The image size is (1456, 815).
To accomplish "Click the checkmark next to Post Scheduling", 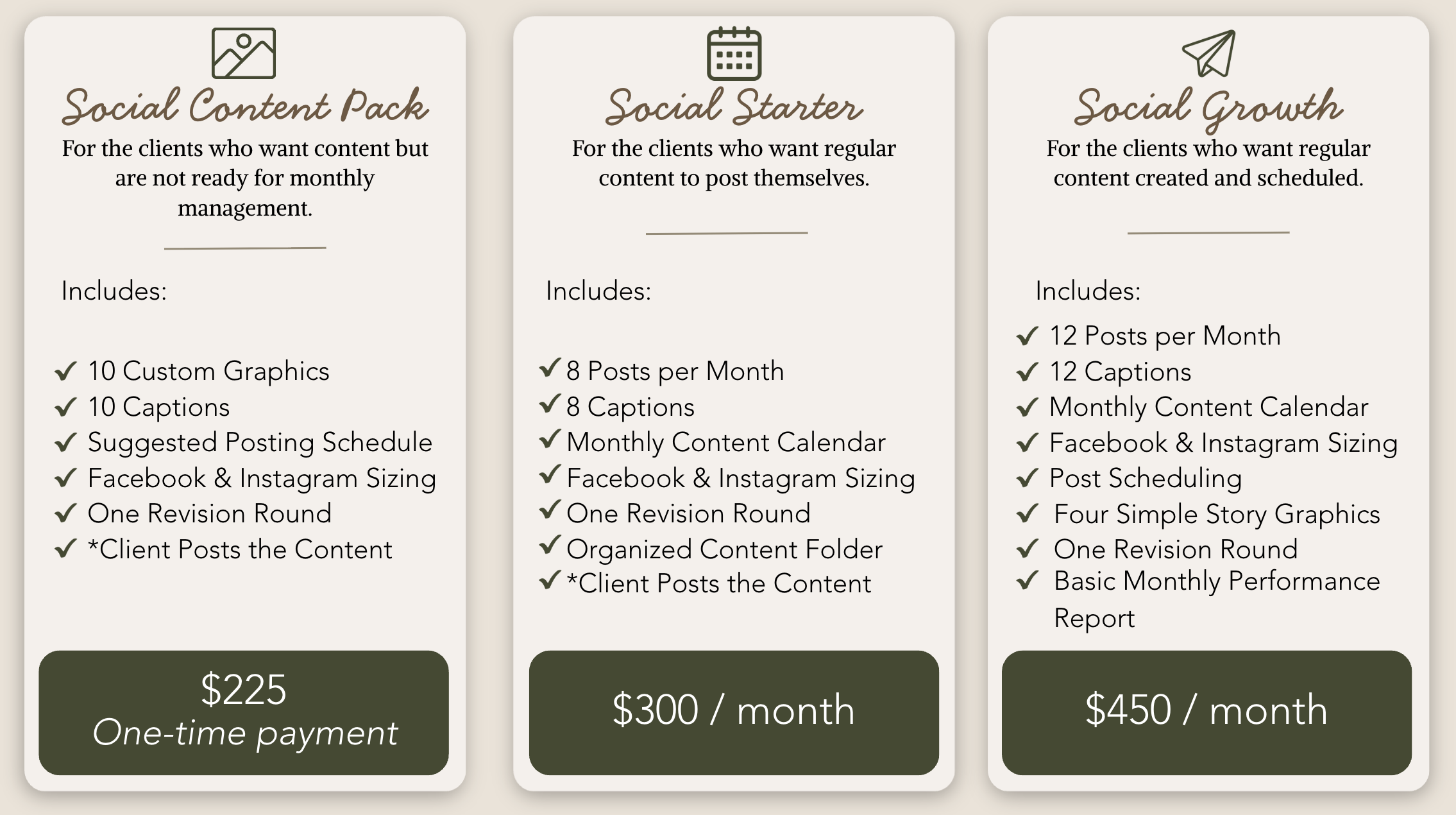I will 1028,478.
